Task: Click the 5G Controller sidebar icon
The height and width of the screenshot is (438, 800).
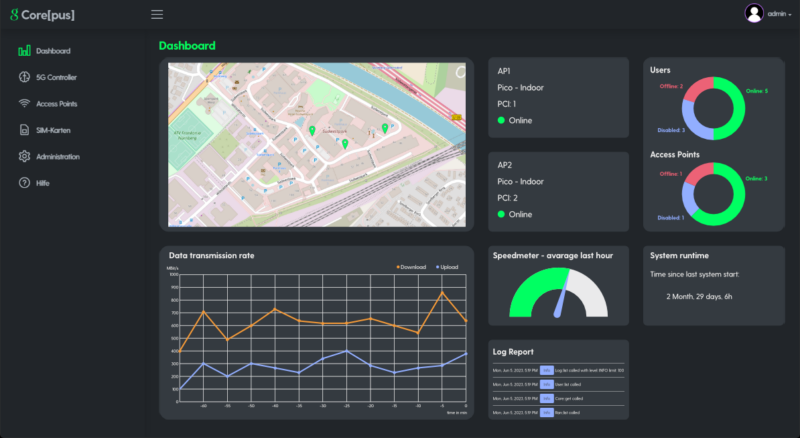Action: (24, 77)
